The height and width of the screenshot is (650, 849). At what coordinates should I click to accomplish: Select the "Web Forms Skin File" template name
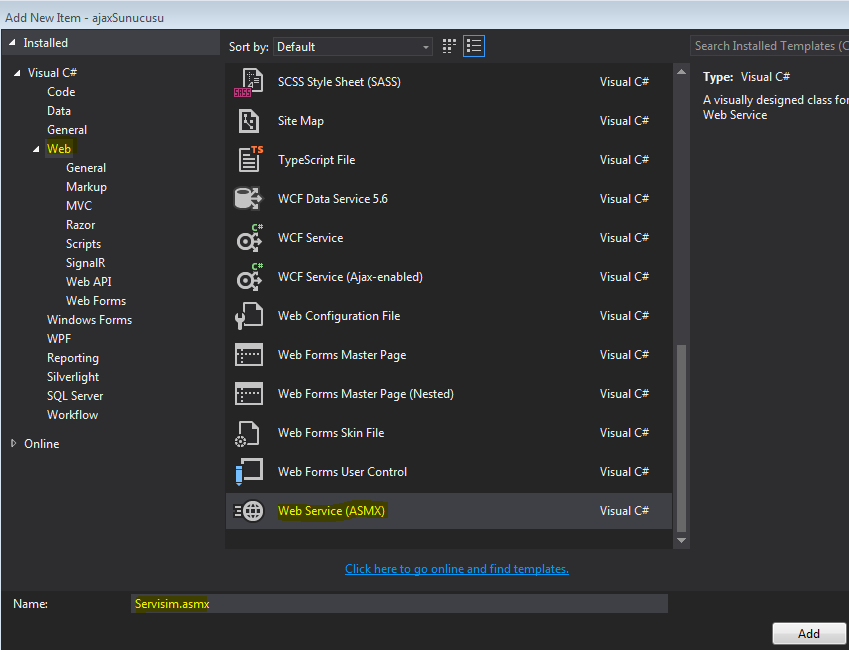tap(331, 433)
